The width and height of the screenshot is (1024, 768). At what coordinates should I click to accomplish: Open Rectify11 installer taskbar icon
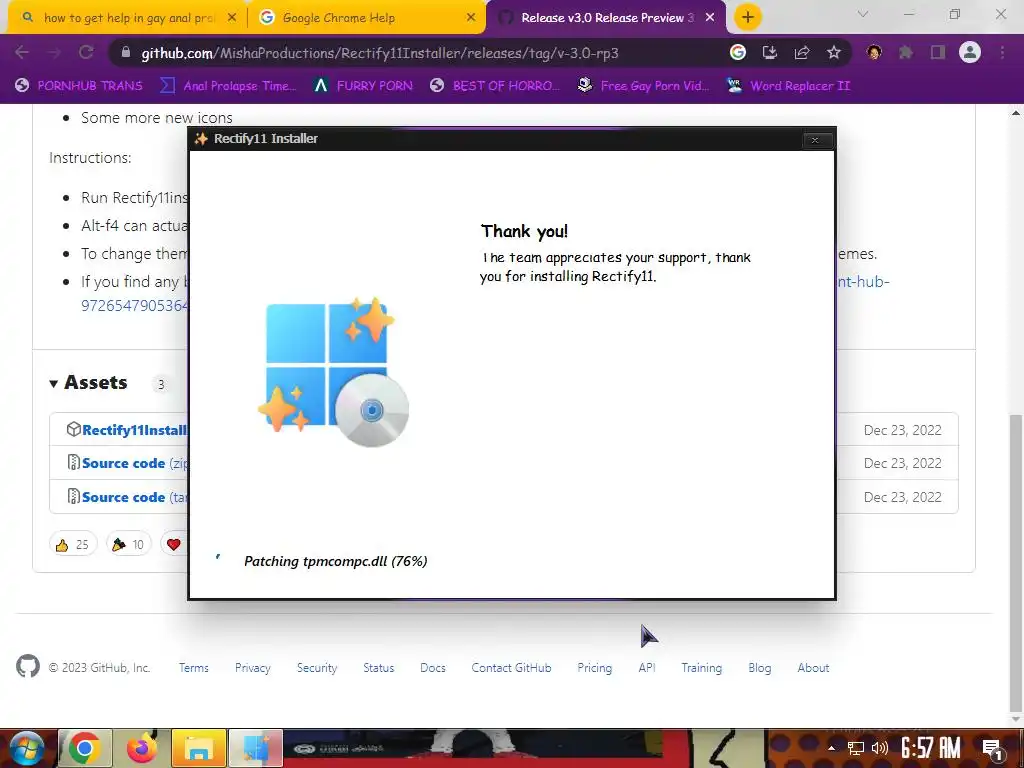(256, 748)
